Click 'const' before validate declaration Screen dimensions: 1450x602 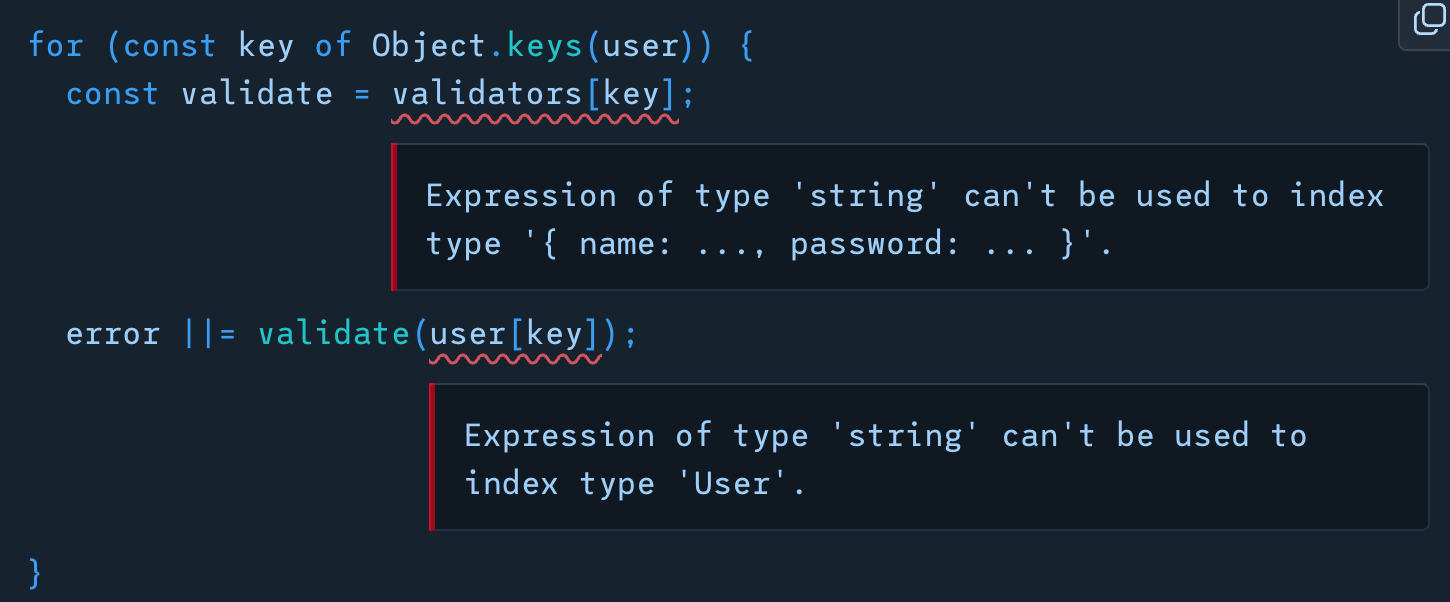(x=112, y=94)
